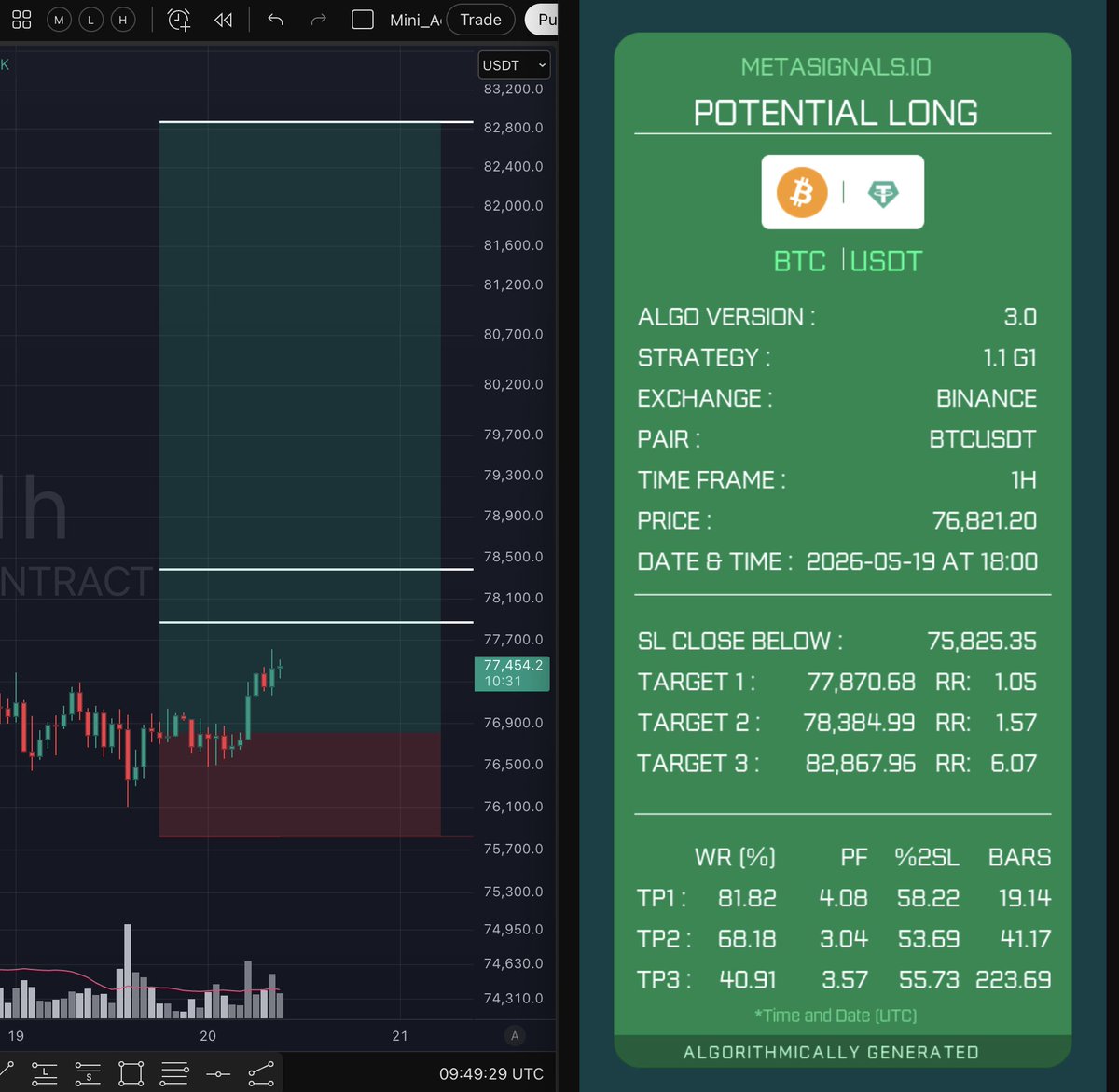
Task: Click the Trade button
Action: pos(480,20)
